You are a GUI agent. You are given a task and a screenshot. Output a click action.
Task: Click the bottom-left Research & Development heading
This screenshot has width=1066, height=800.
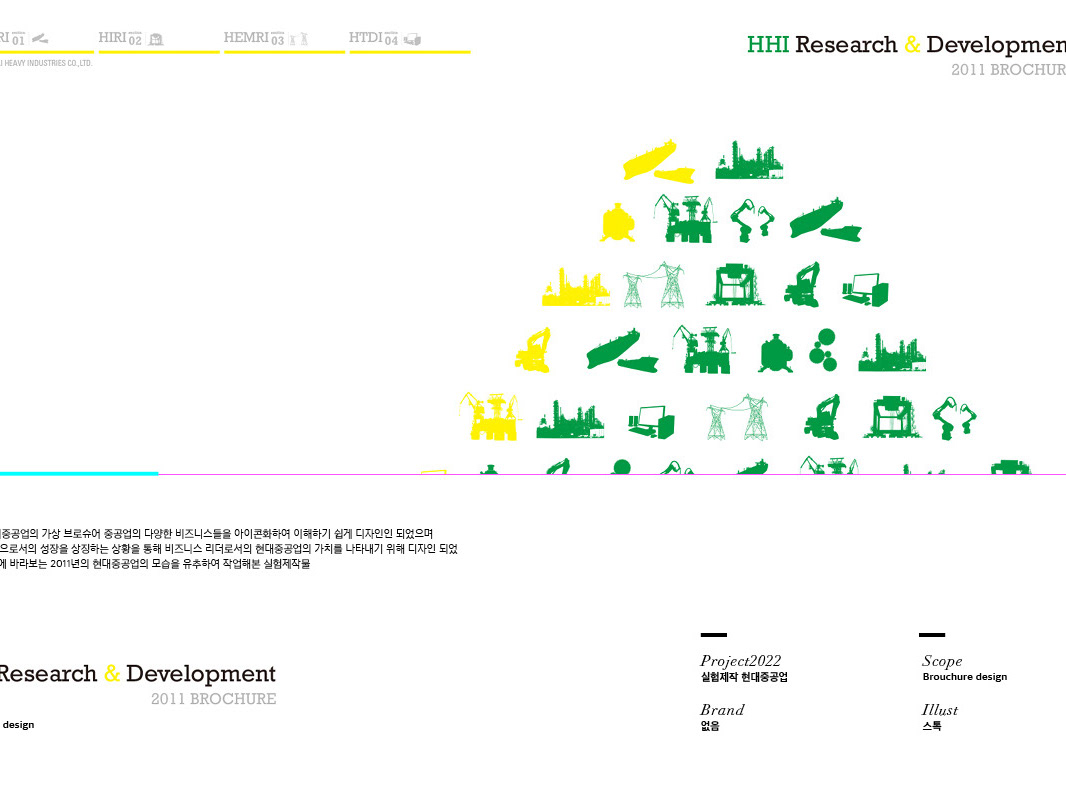(138, 674)
